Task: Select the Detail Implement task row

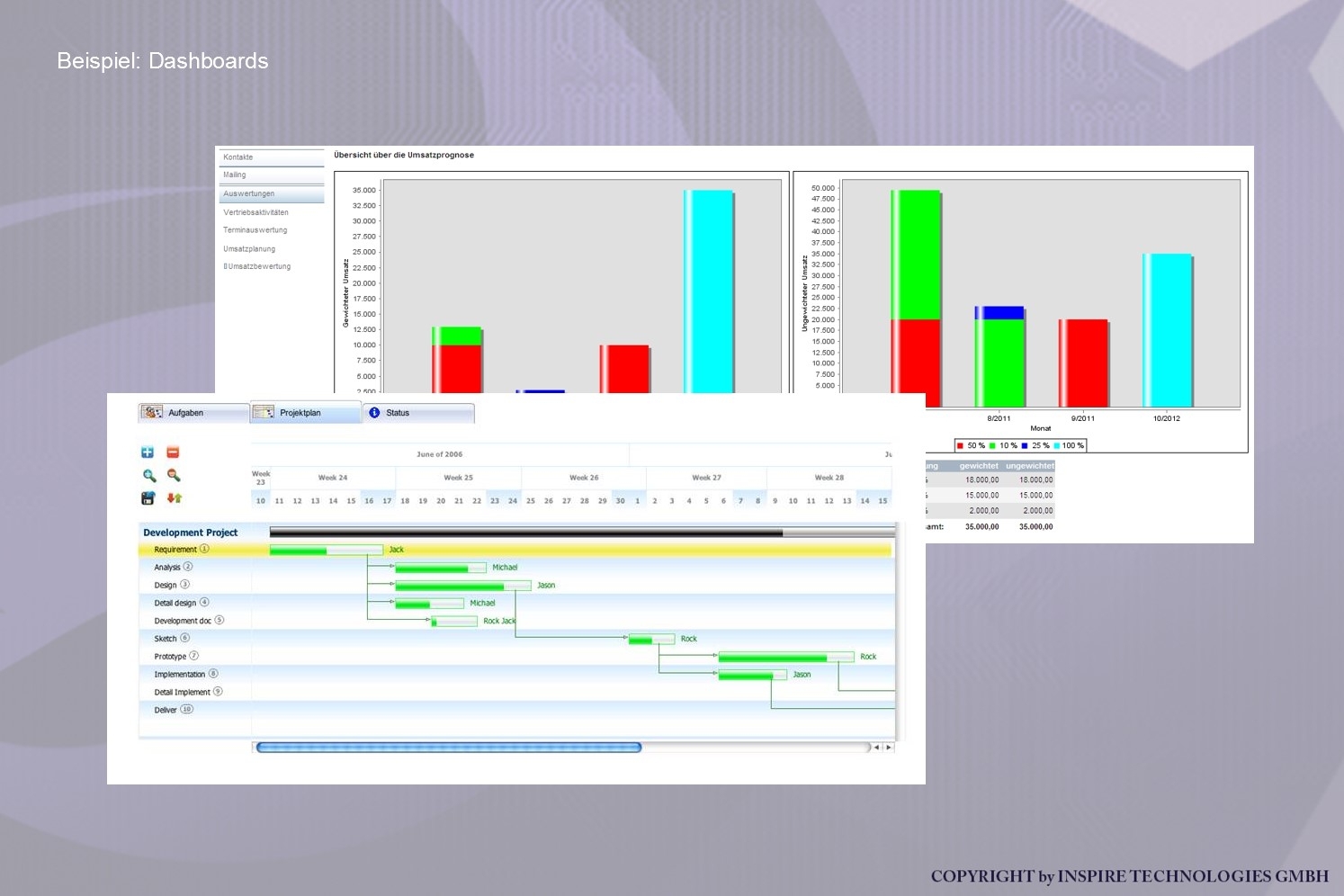Action: [x=517, y=693]
